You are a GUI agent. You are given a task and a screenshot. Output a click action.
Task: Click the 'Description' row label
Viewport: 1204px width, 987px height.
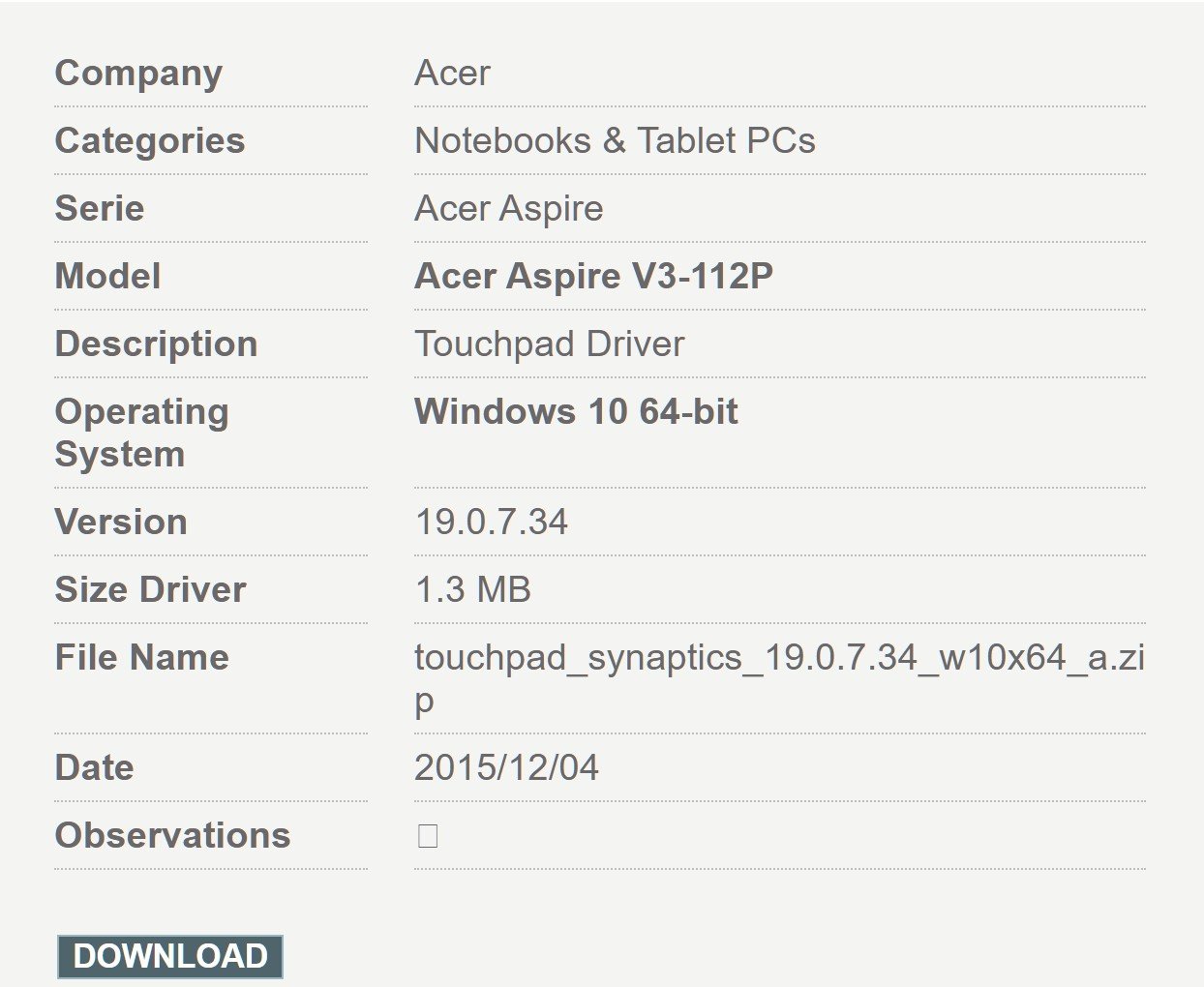(157, 344)
